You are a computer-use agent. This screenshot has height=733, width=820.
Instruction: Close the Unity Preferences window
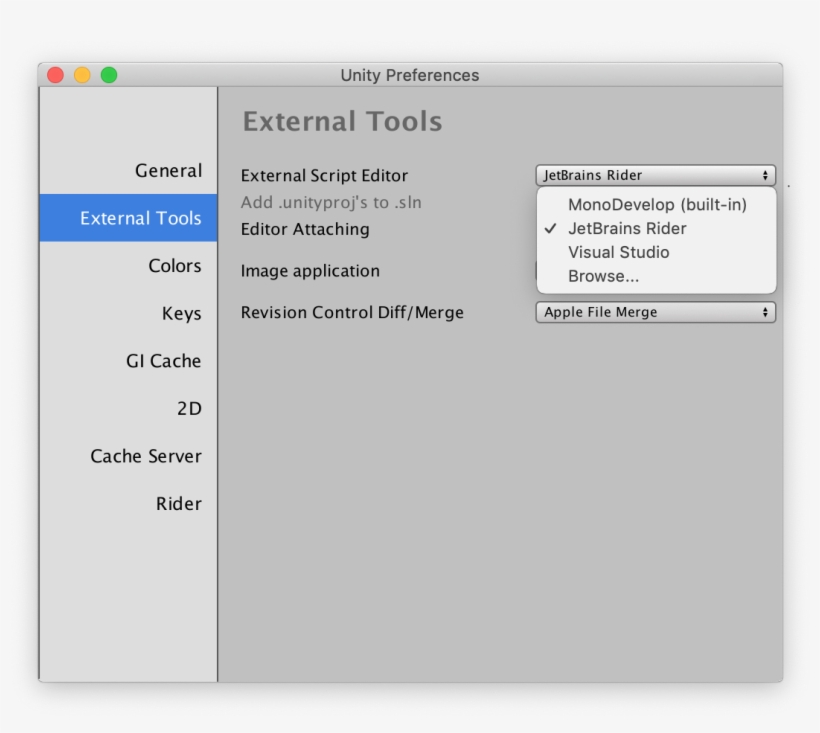pos(55,75)
